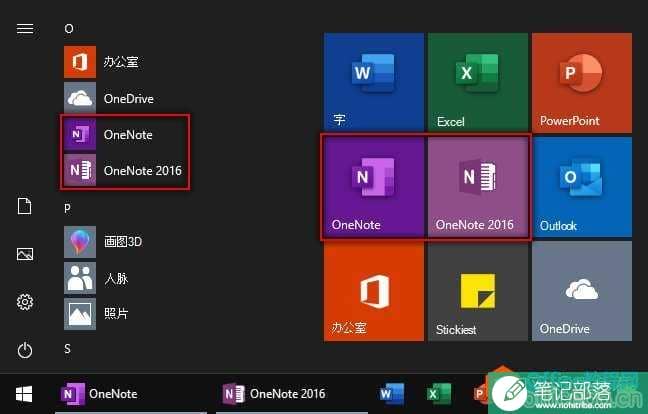Viewport: 648px width, 414px height.
Task: Open the orange 办公室 Office tile
Action: point(374,291)
